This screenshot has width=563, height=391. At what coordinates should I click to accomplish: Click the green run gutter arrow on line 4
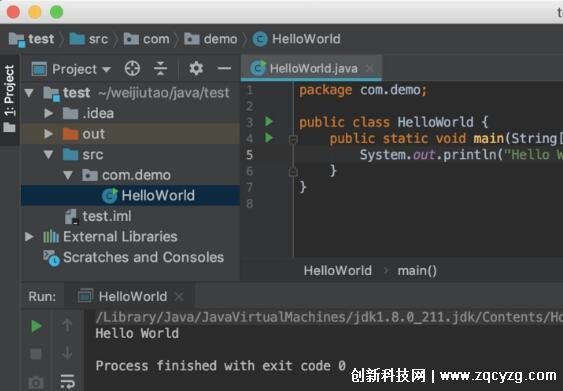269,138
